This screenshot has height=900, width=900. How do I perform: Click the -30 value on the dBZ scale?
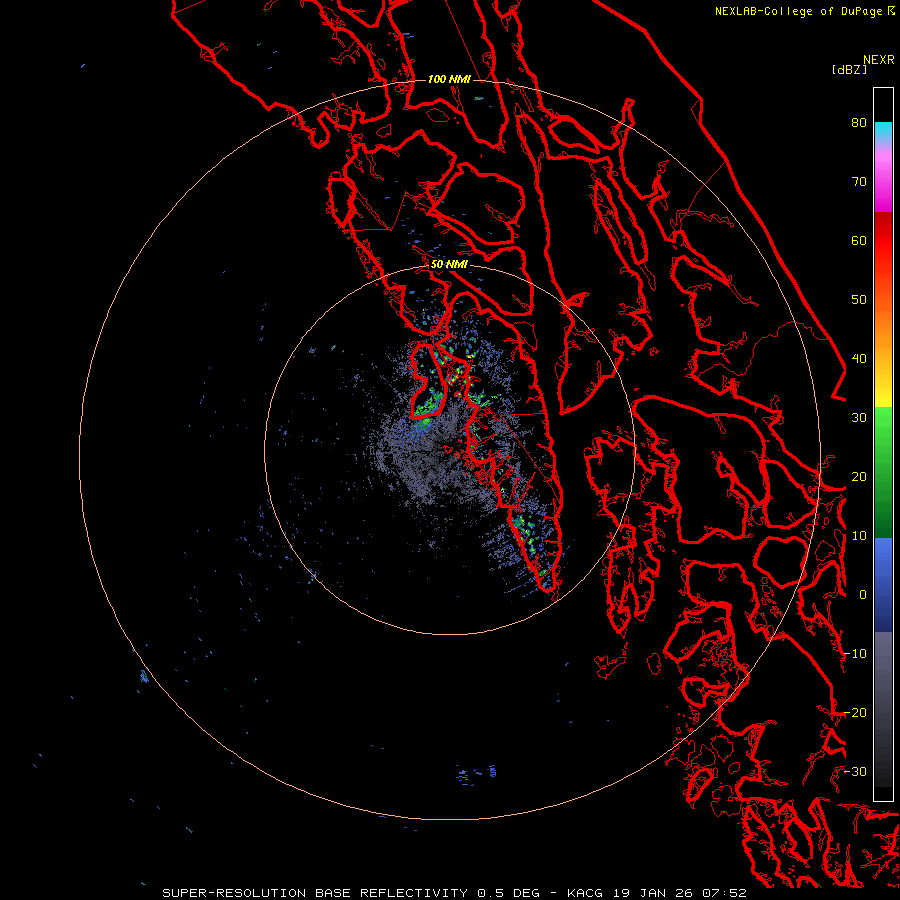pyautogui.click(x=855, y=771)
